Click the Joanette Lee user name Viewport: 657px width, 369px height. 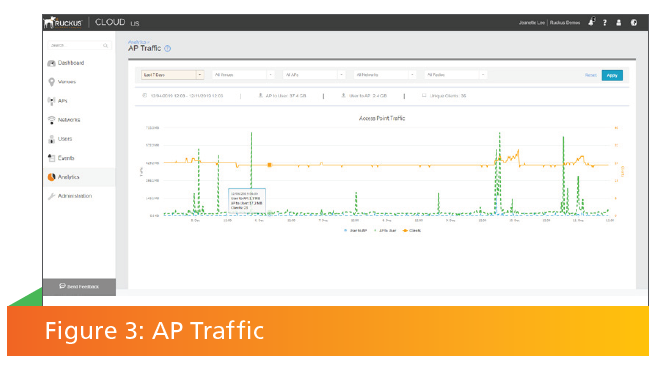(531, 23)
